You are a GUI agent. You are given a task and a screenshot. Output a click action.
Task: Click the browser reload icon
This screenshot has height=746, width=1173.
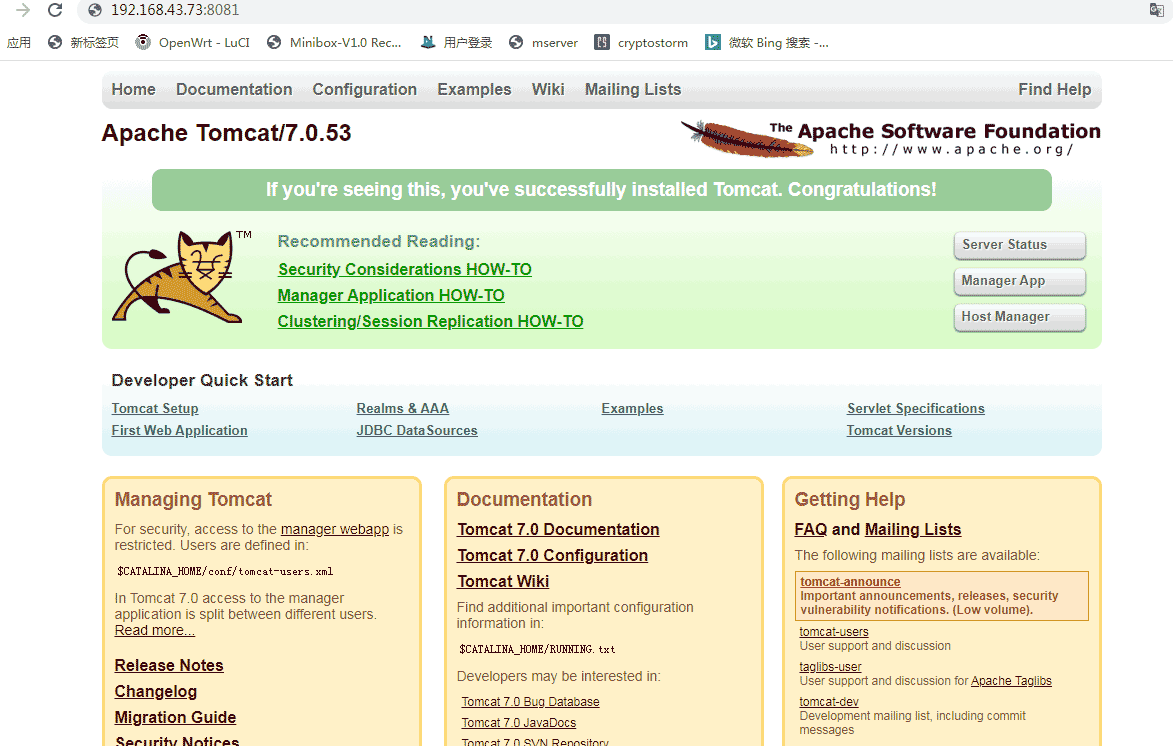(x=55, y=11)
